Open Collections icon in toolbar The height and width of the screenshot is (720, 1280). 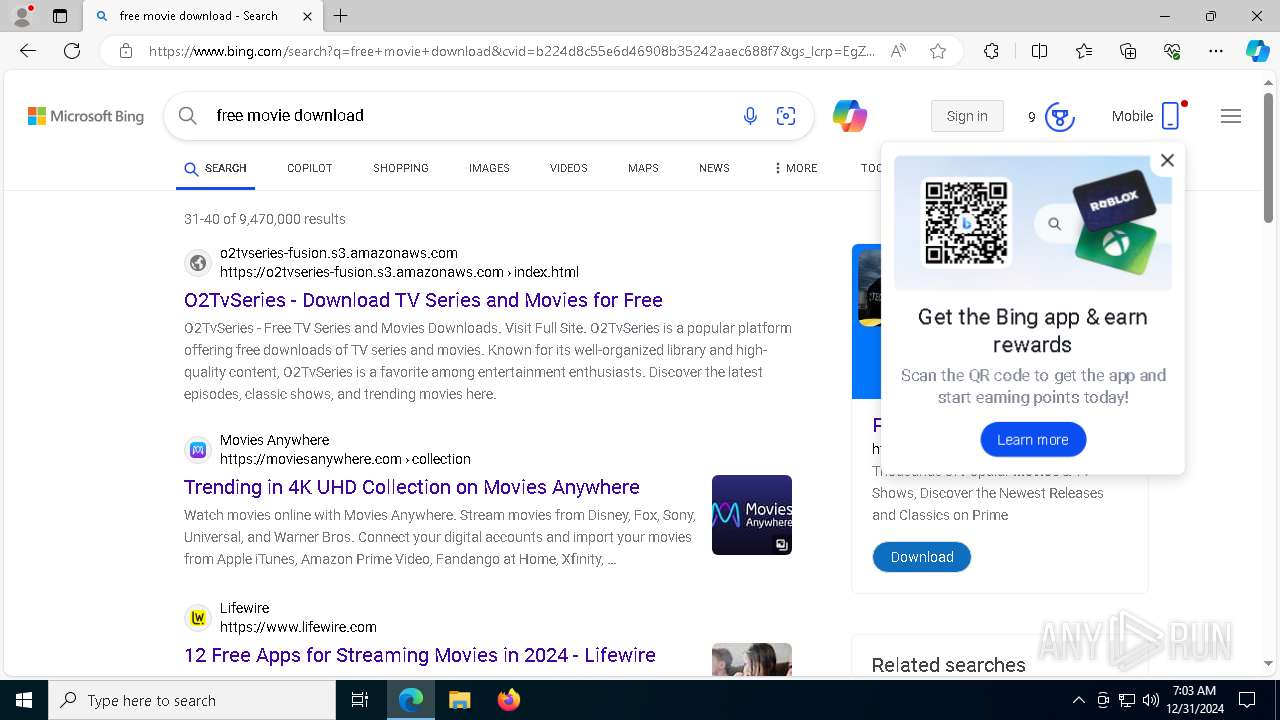1128,51
